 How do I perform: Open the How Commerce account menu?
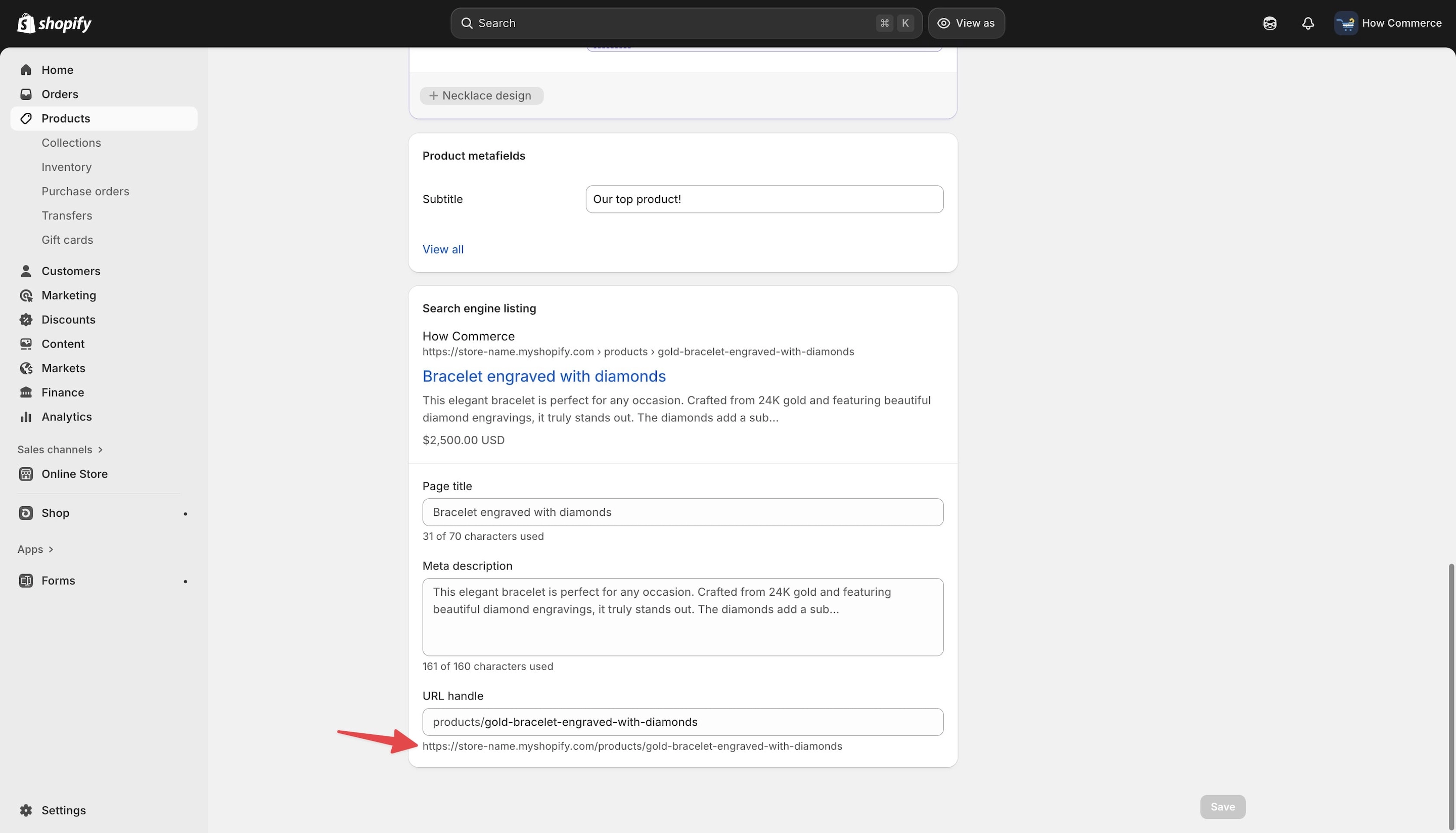[1388, 23]
